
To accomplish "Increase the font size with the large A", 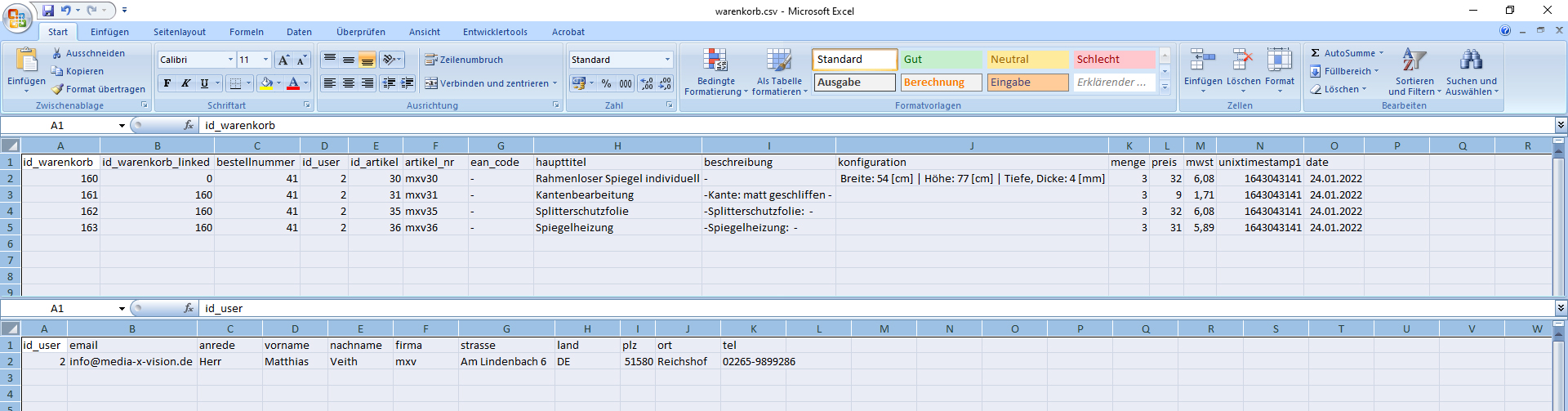I will click(x=283, y=60).
